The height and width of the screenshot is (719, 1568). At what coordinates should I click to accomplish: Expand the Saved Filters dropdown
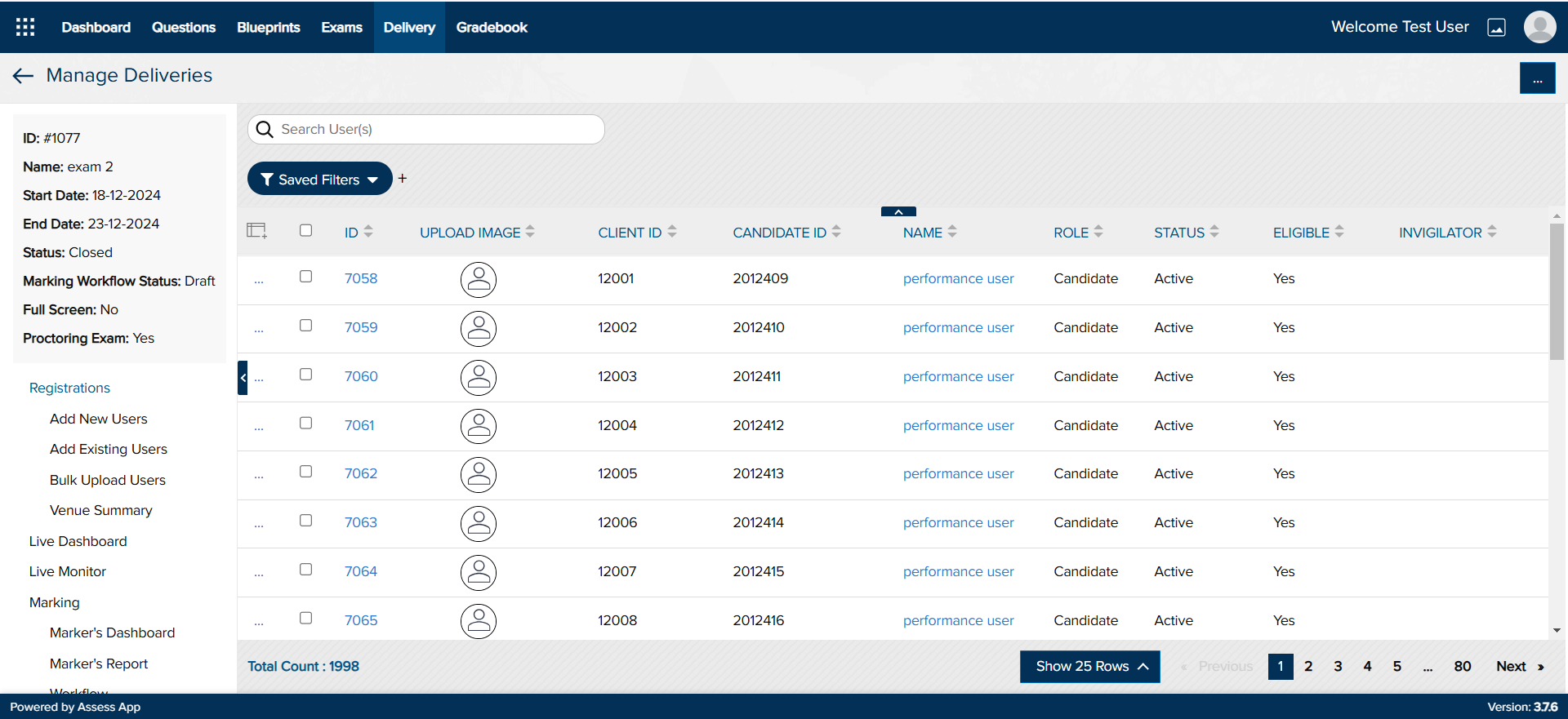(x=319, y=180)
